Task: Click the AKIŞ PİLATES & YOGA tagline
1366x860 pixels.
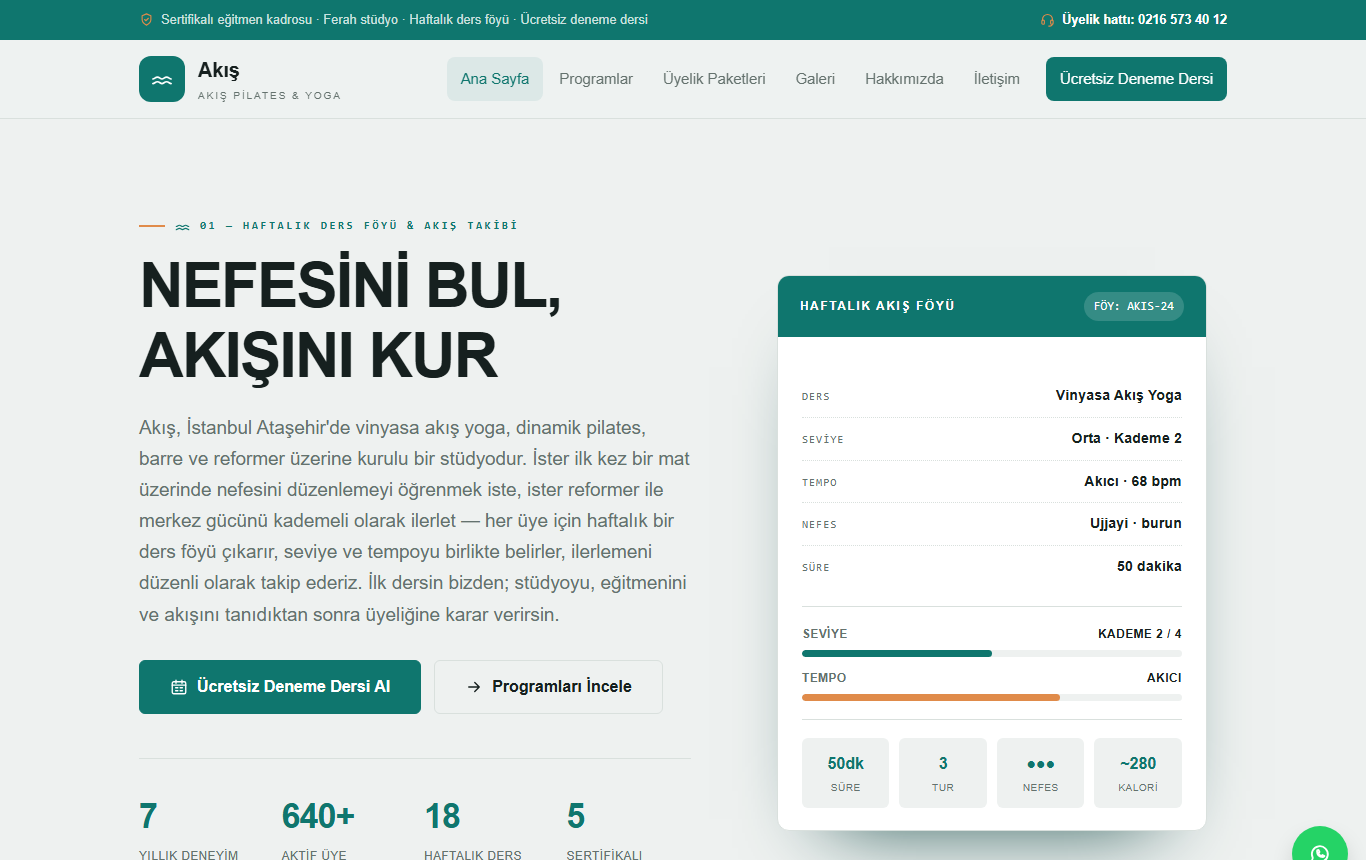Action: click(269, 96)
